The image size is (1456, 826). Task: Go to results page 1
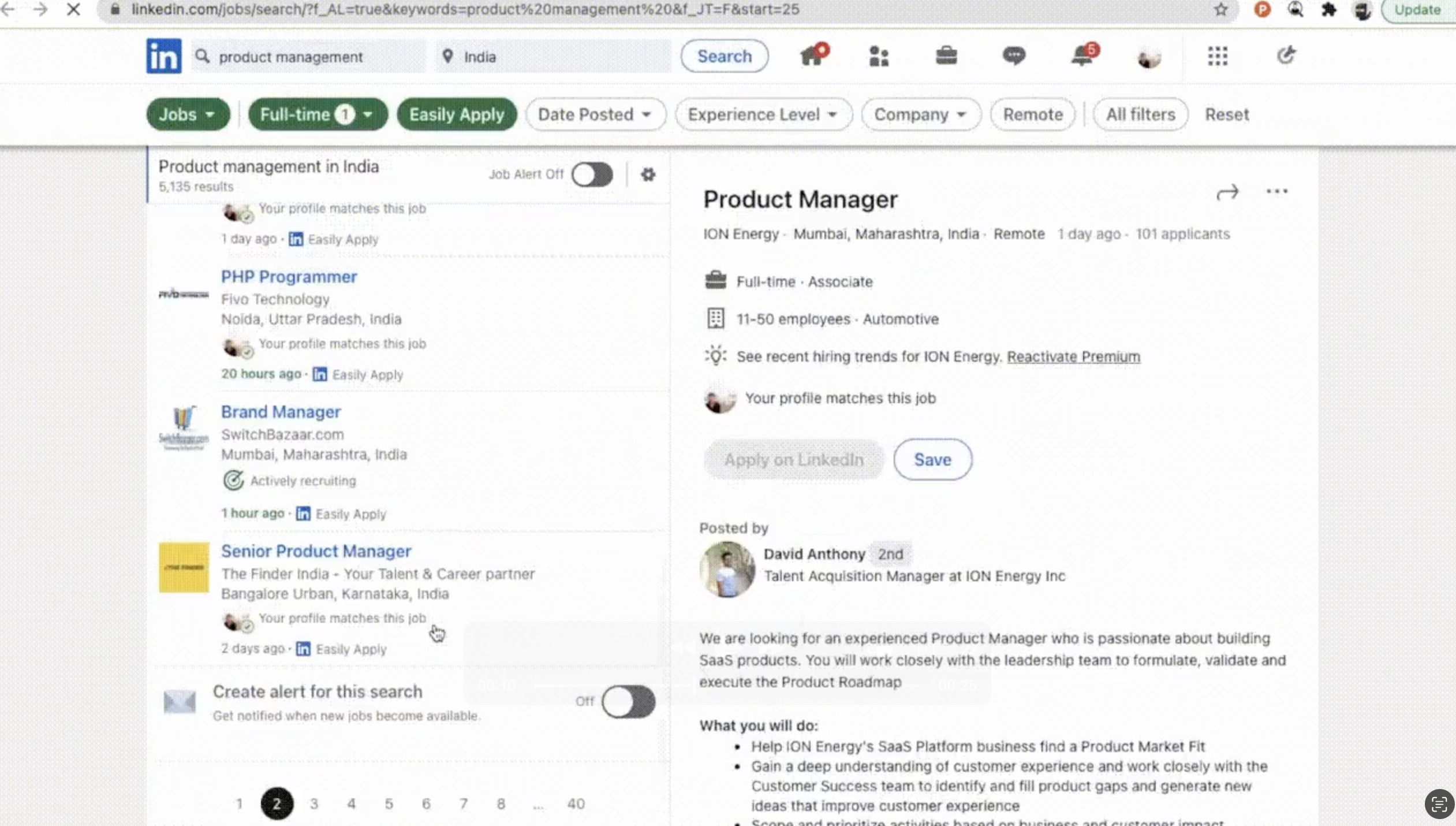click(x=239, y=803)
